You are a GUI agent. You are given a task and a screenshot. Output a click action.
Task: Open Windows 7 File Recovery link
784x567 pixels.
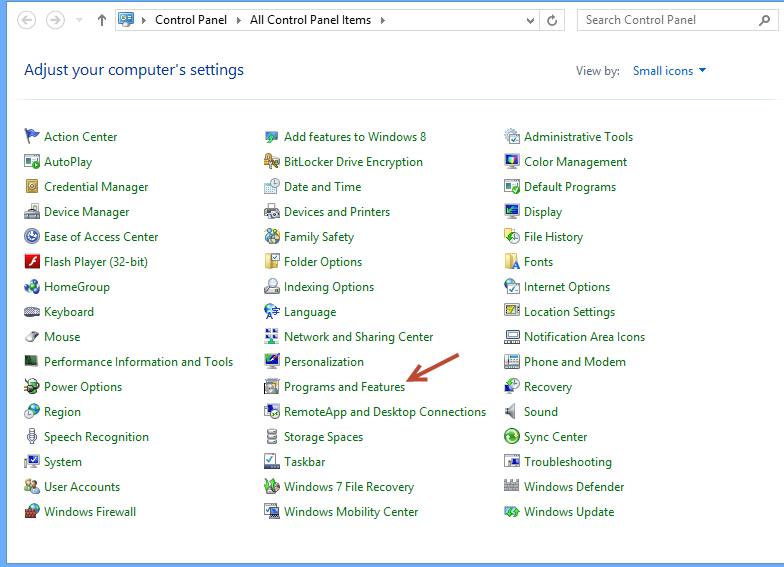point(348,486)
